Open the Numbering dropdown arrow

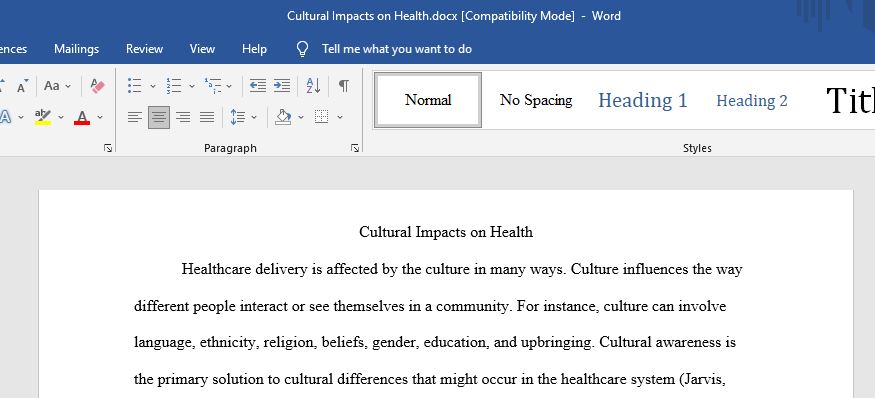click(x=191, y=86)
